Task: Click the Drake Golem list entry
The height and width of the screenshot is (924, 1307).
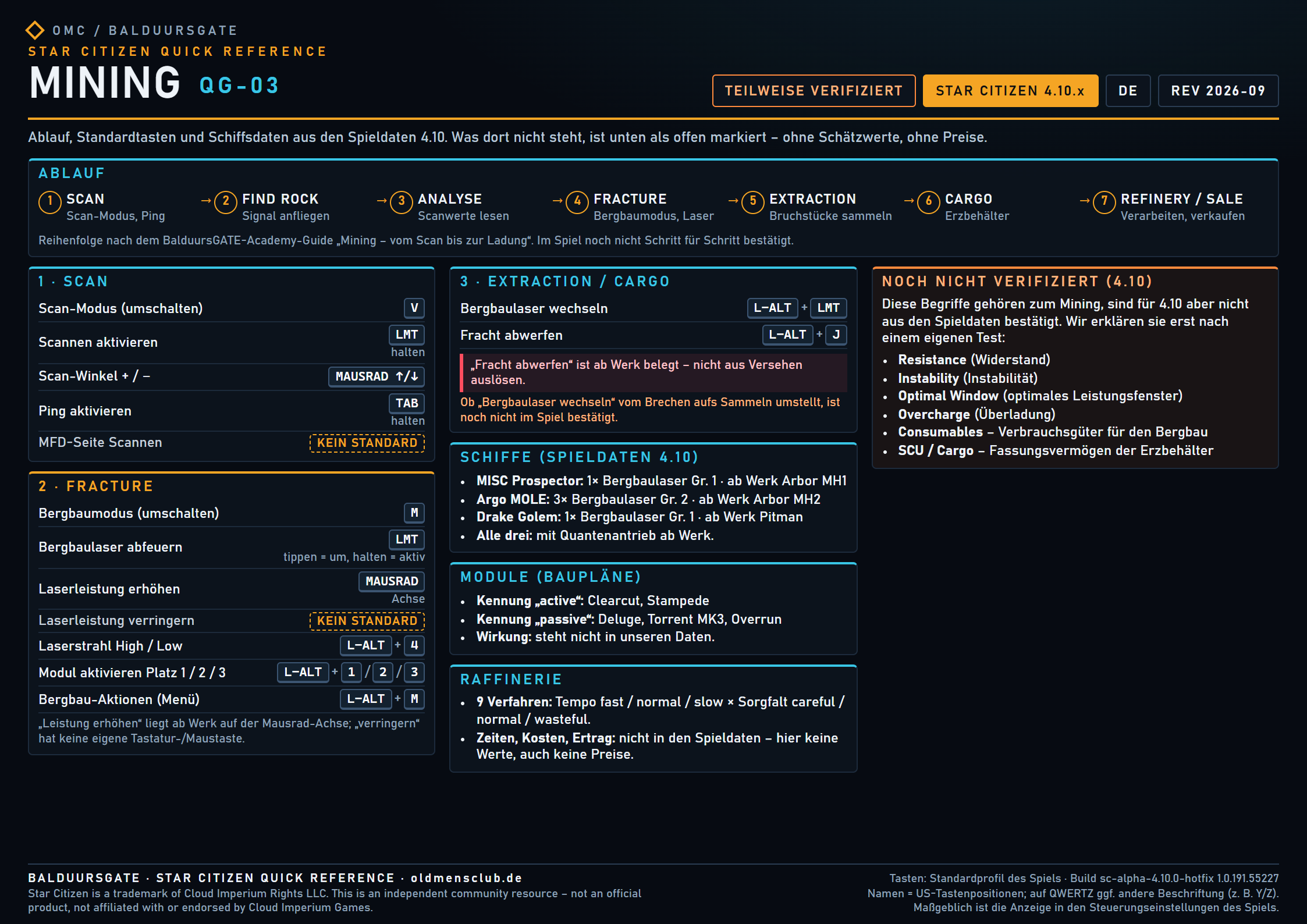Action: tap(640, 517)
